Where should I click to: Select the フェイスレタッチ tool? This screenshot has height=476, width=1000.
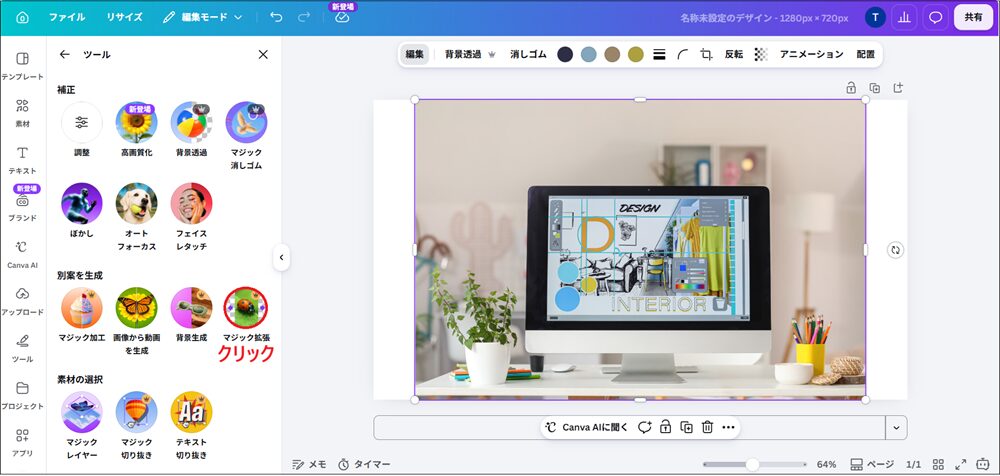[191, 204]
